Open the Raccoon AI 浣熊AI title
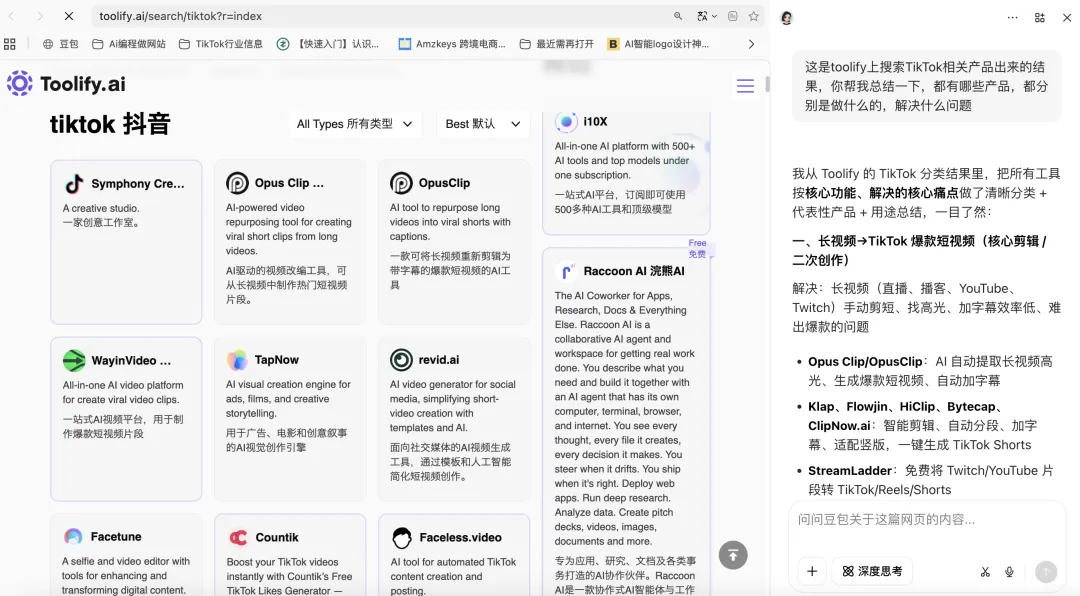This screenshot has width=1080, height=596. pyautogui.click(x=634, y=271)
